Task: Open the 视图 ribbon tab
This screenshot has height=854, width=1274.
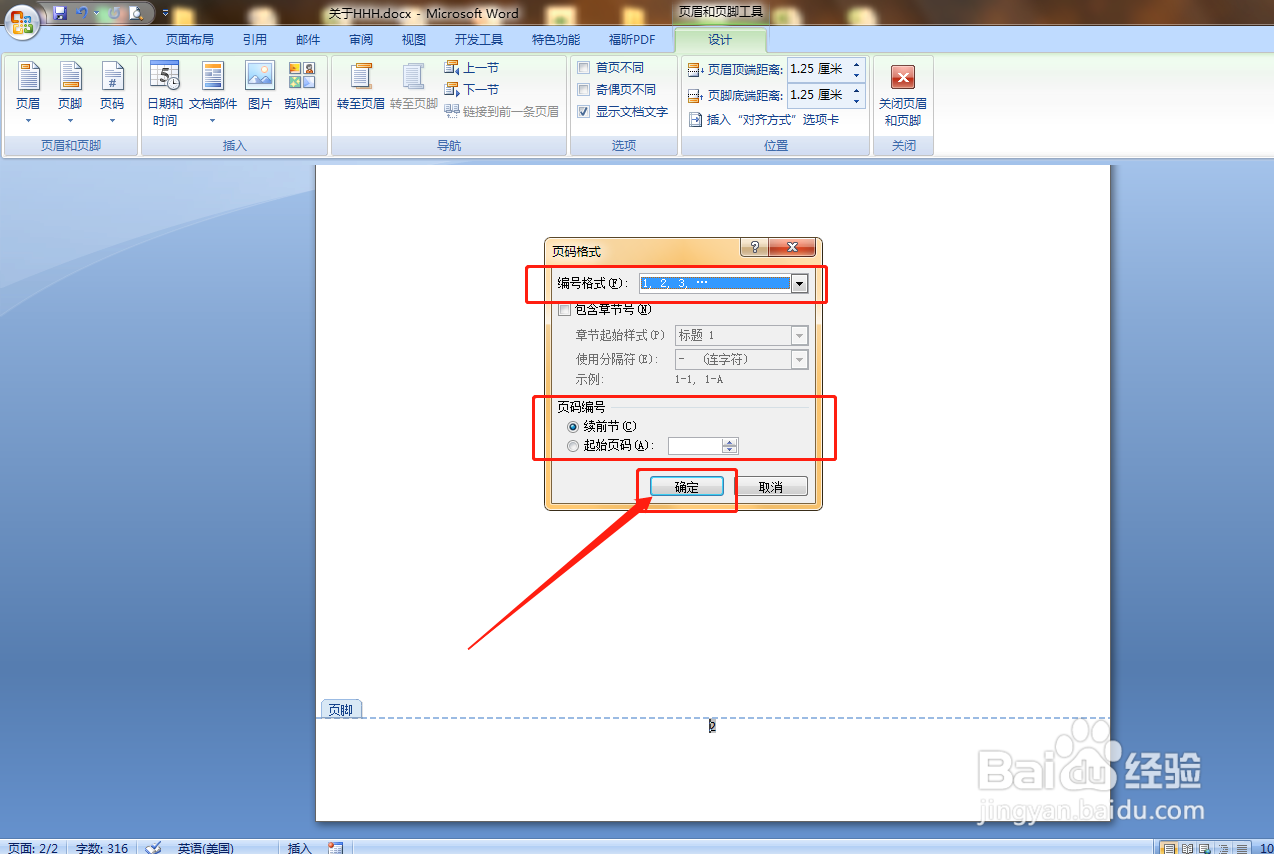Action: (x=414, y=40)
